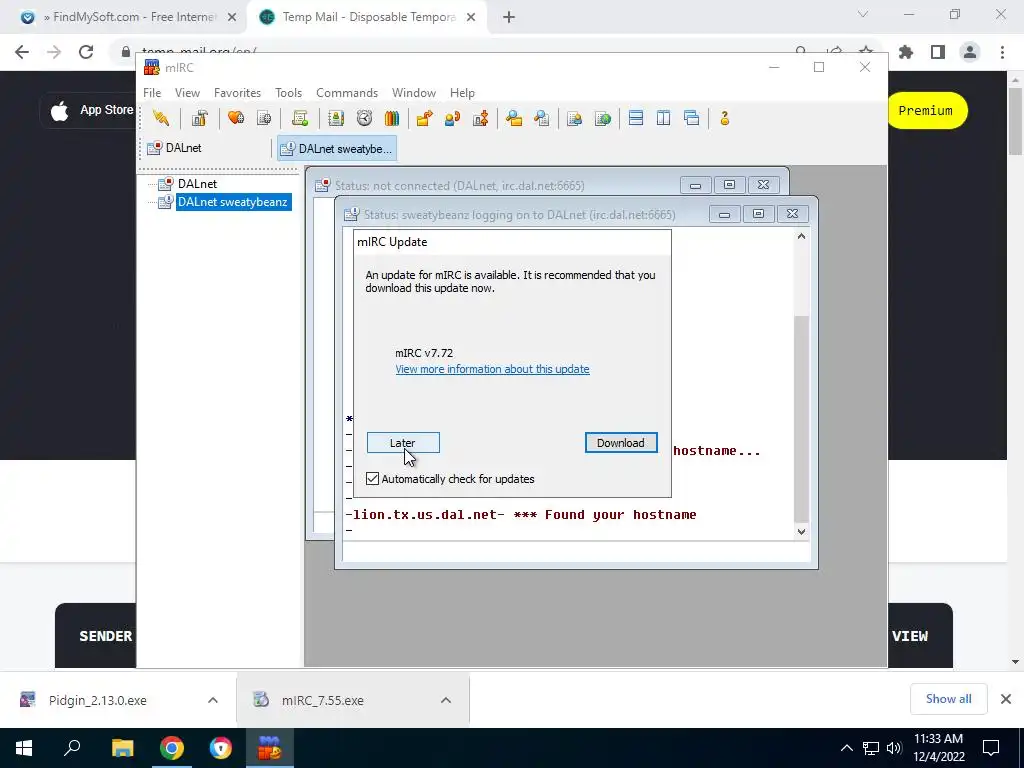Restore the sweatybeanz status child window
The width and height of the screenshot is (1024, 768).
(758, 214)
